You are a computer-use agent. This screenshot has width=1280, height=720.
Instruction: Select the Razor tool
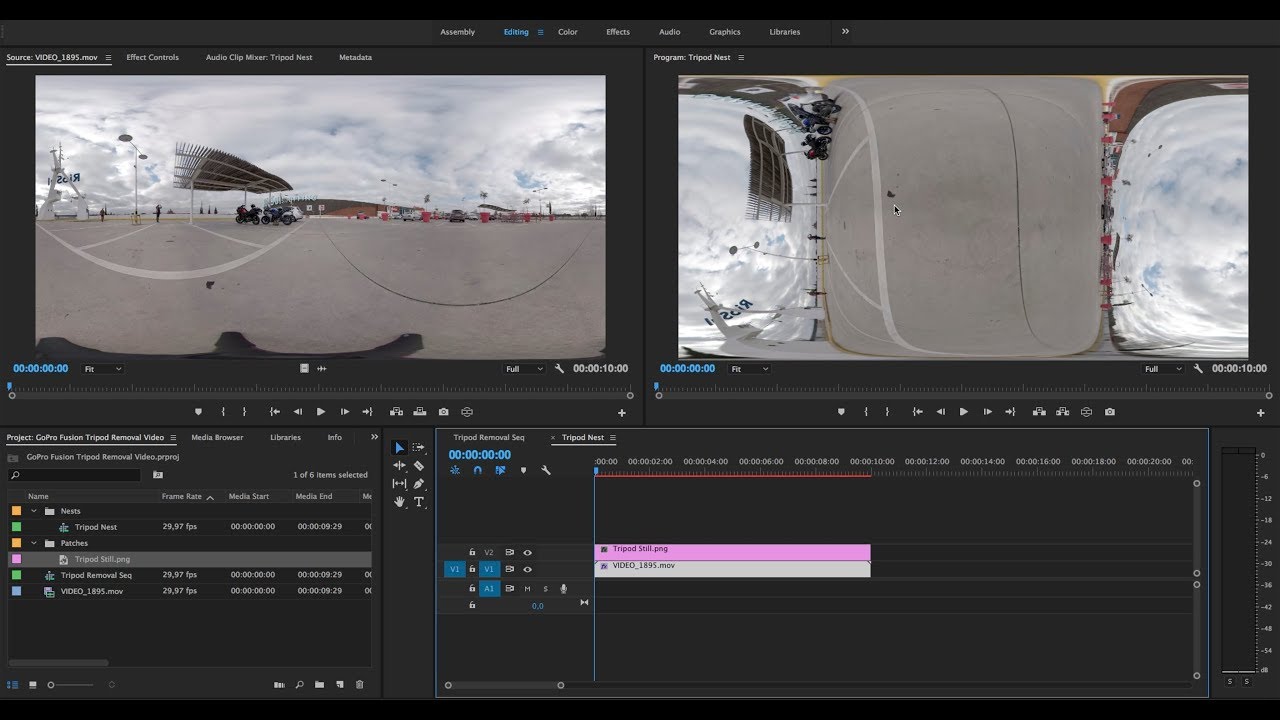419,465
